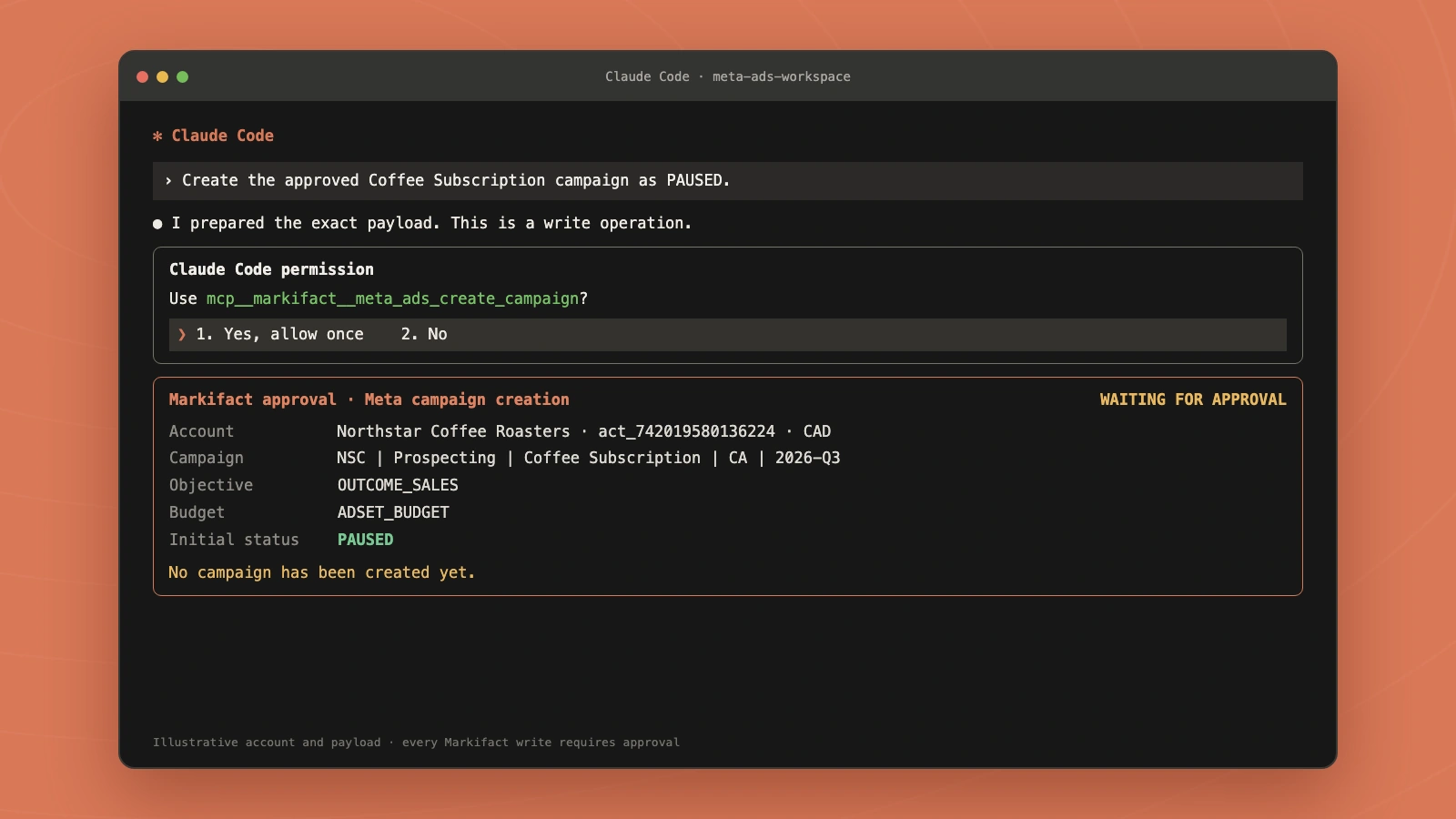Click the prompt chevron before "Create the approved"
Image resolution: width=1456 pixels, height=819 pixels.
[168, 181]
